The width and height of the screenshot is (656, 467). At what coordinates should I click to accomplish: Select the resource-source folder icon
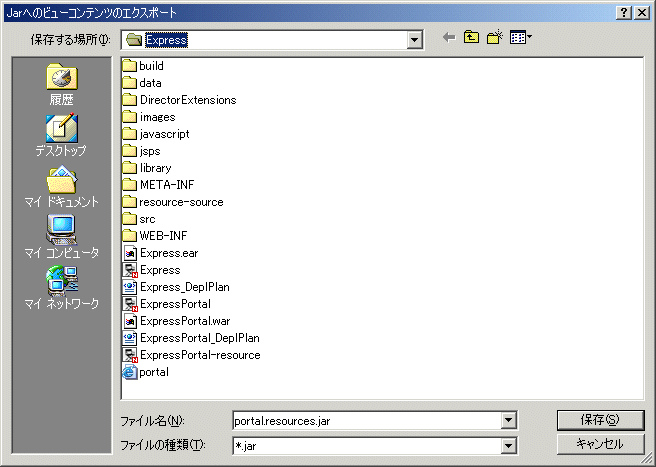130,202
